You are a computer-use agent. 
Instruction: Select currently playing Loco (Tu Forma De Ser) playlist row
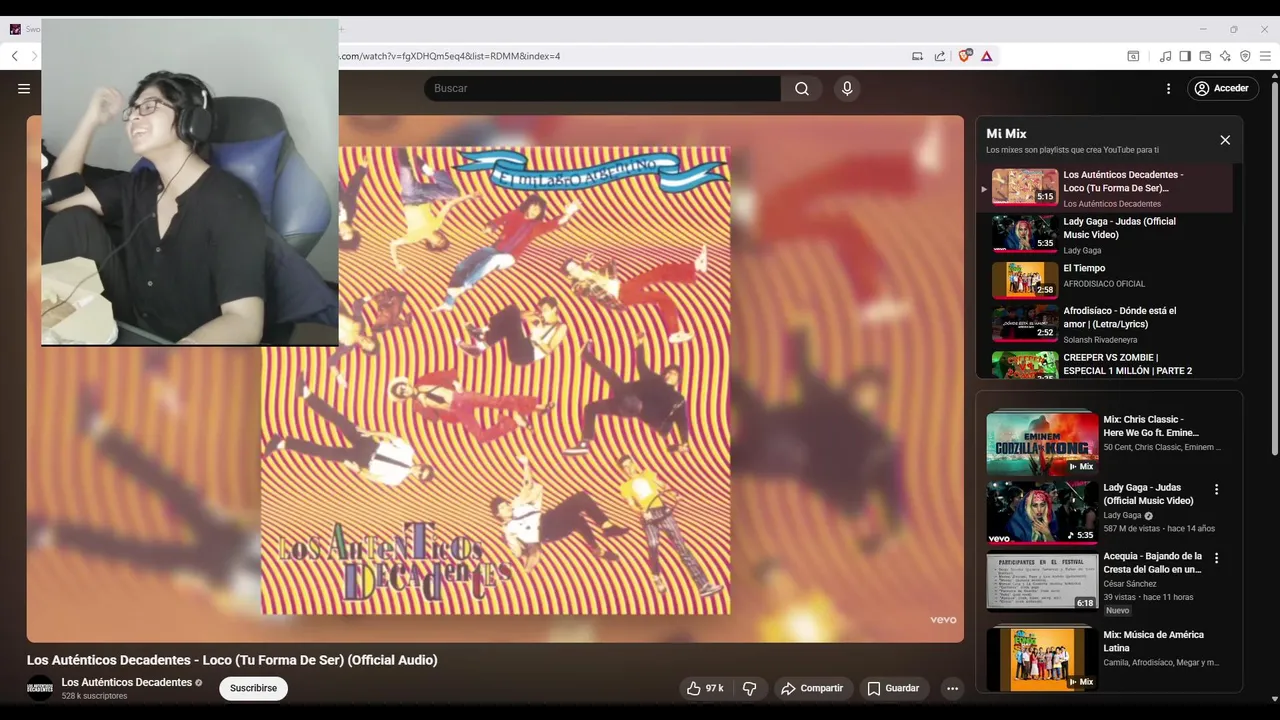pos(1105,188)
